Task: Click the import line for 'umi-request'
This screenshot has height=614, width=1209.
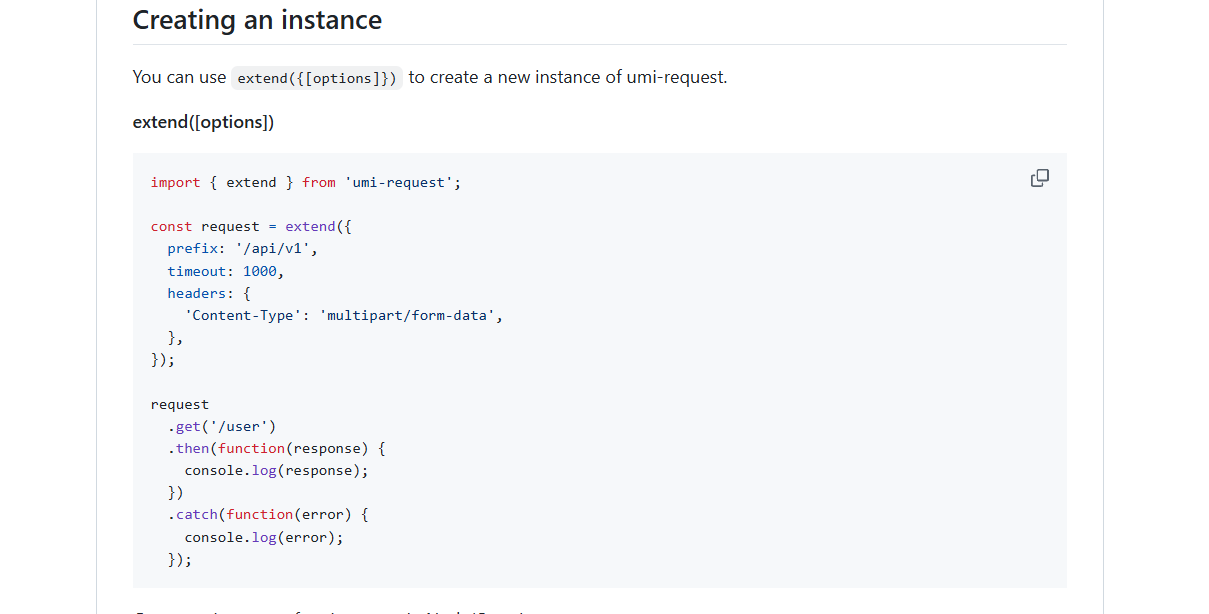Action: 306,182
